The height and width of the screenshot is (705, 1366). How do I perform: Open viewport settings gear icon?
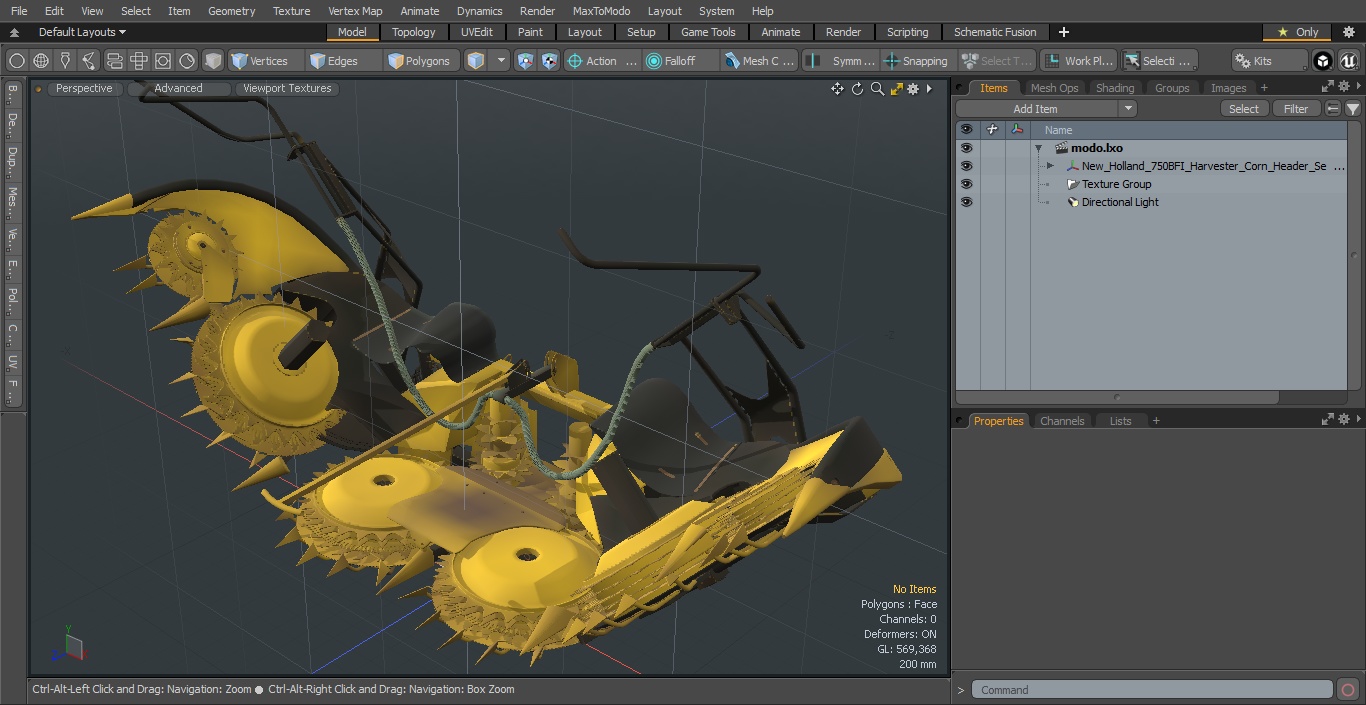[x=913, y=89]
